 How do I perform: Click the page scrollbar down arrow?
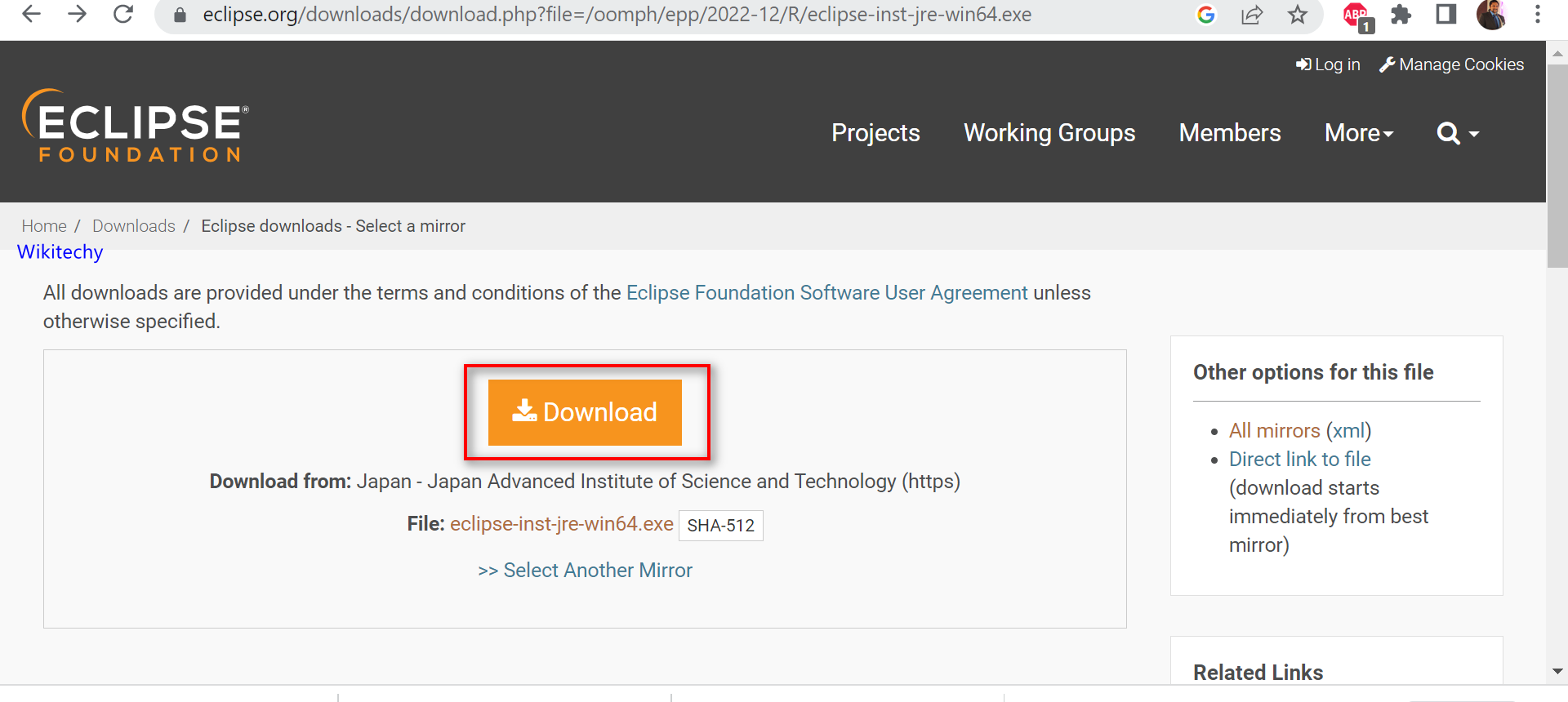coord(1557,671)
